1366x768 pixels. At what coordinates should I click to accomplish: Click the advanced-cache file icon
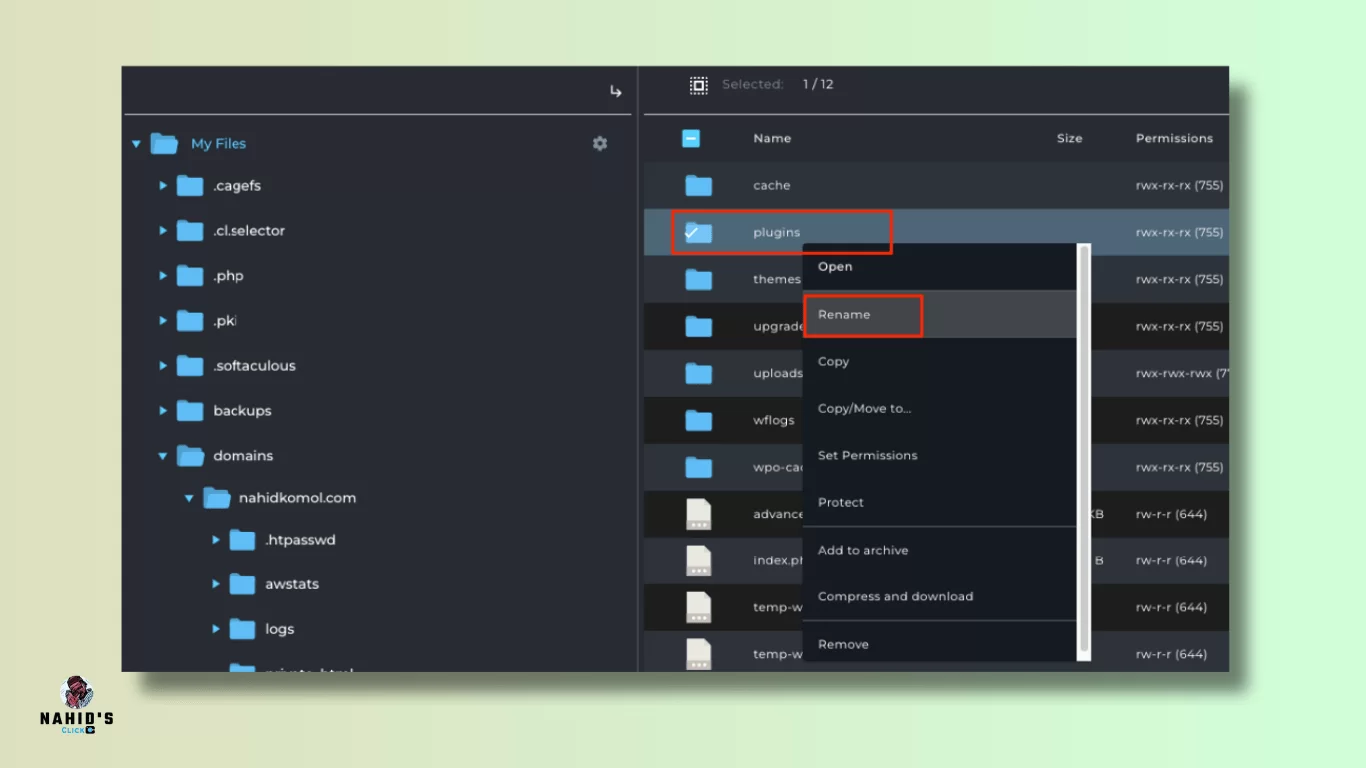(699, 514)
